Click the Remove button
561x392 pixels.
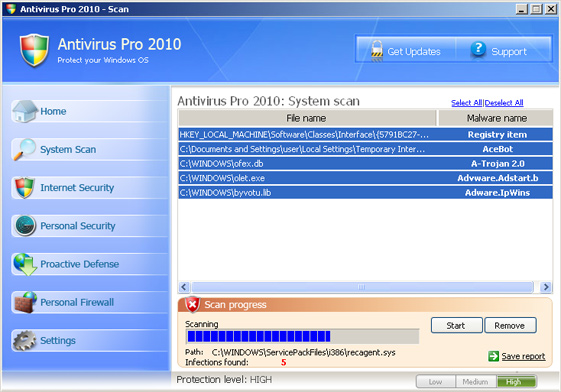(x=510, y=325)
